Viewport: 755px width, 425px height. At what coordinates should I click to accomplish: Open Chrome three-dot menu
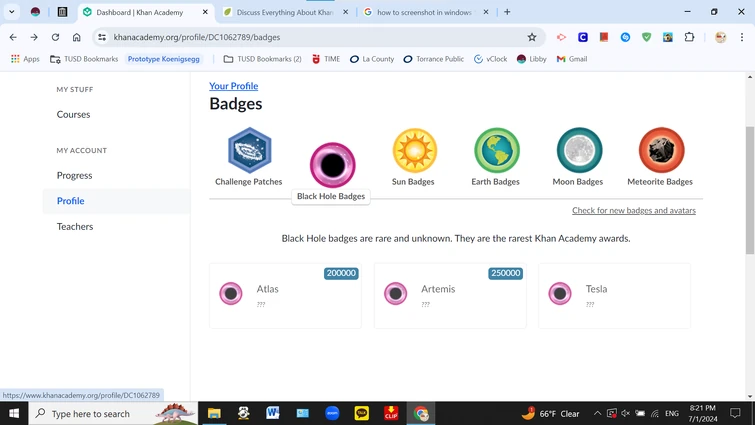tap(742, 37)
